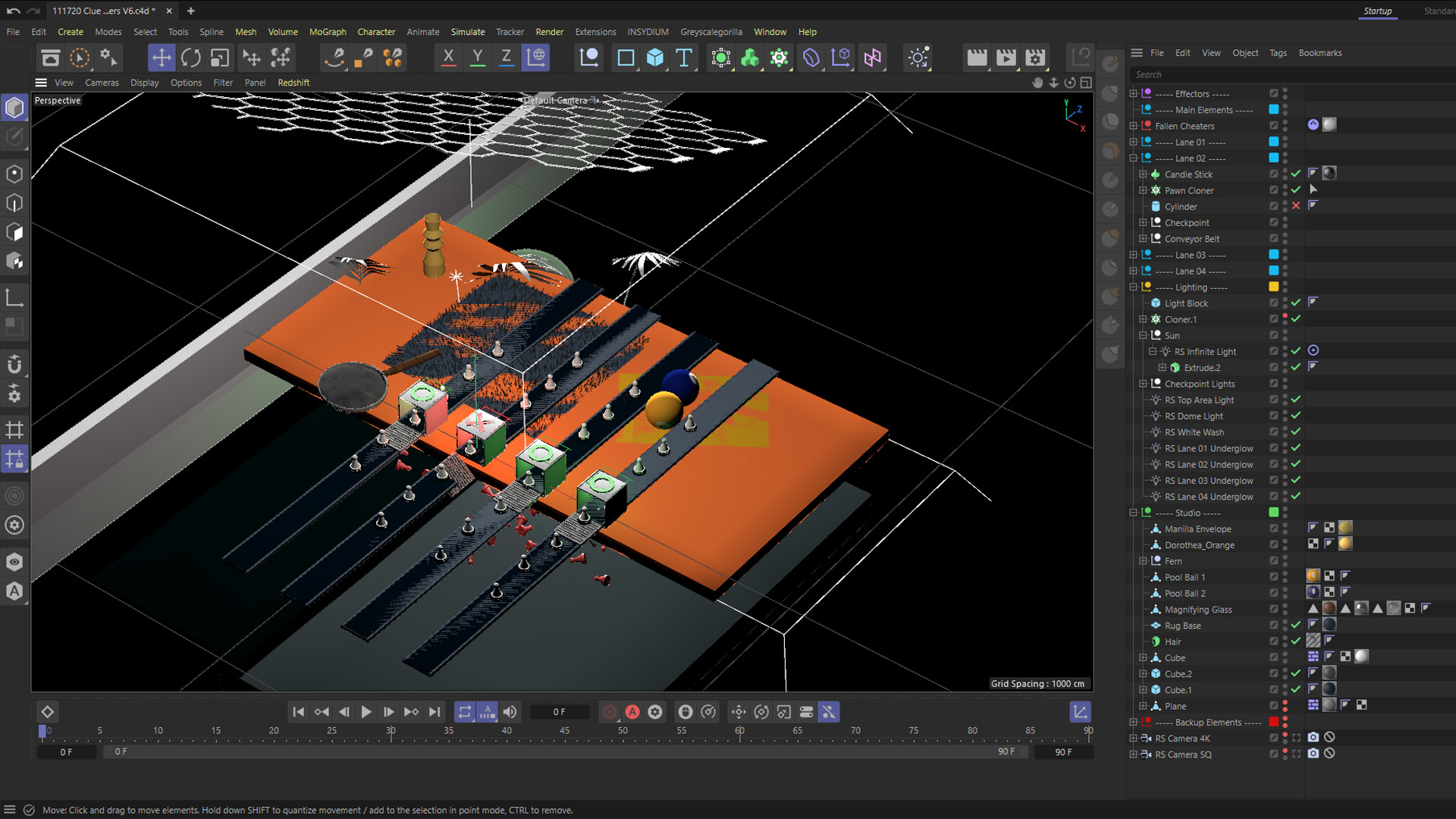Open Bookmarks in Object Manager
The image size is (1456, 819).
1319,53
